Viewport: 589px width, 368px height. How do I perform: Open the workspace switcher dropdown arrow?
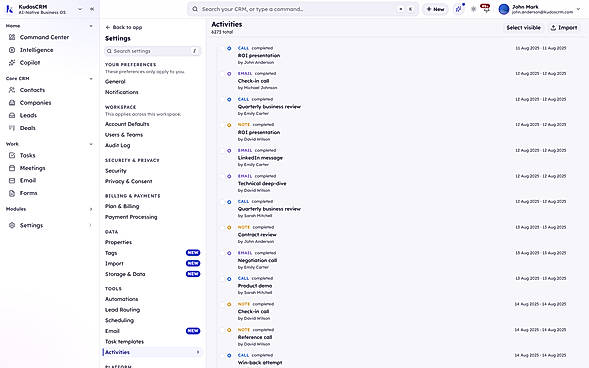(x=80, y=9)
